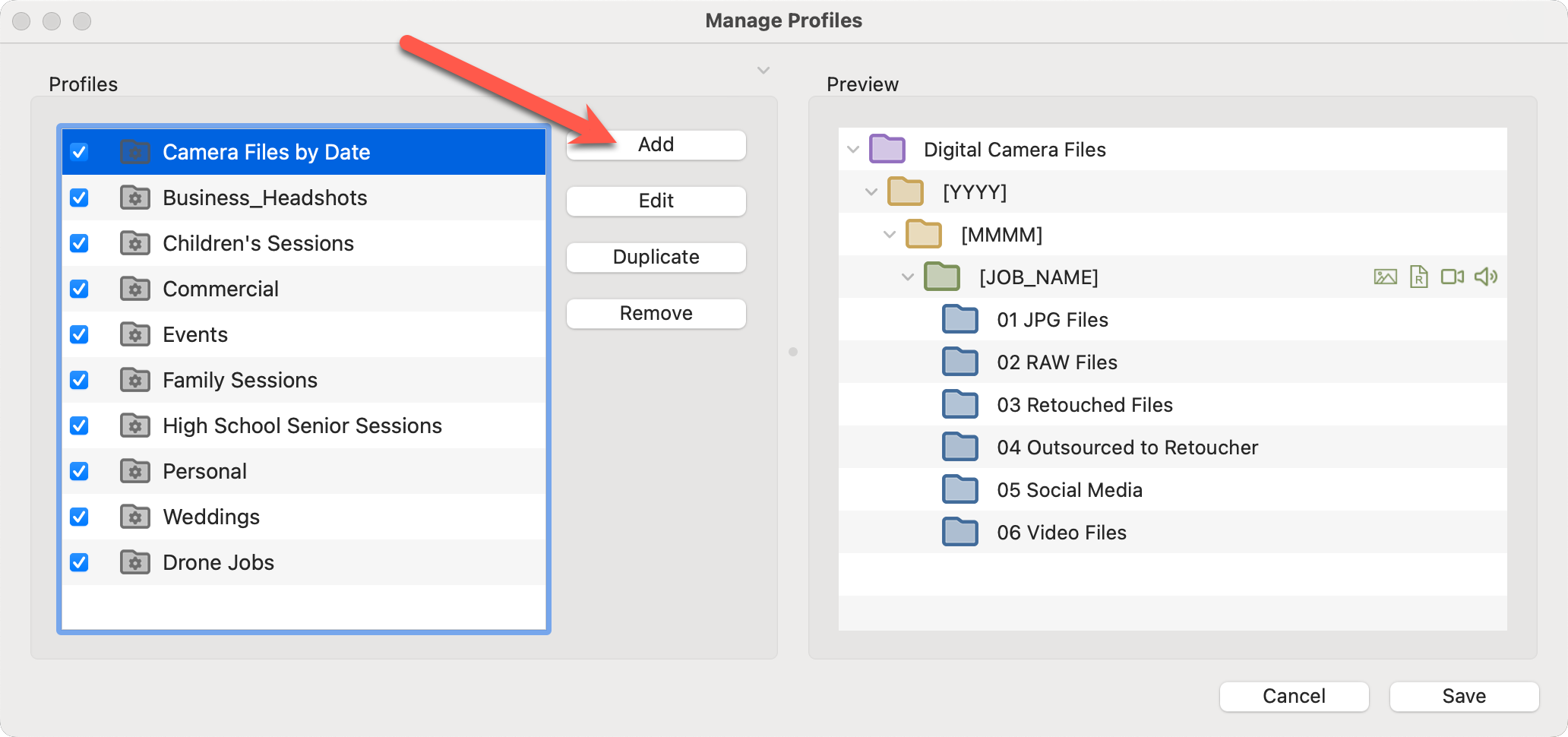Click the Add button
Image resolution: width=1568 pixels, height=737 pixels.
(656, 145)
